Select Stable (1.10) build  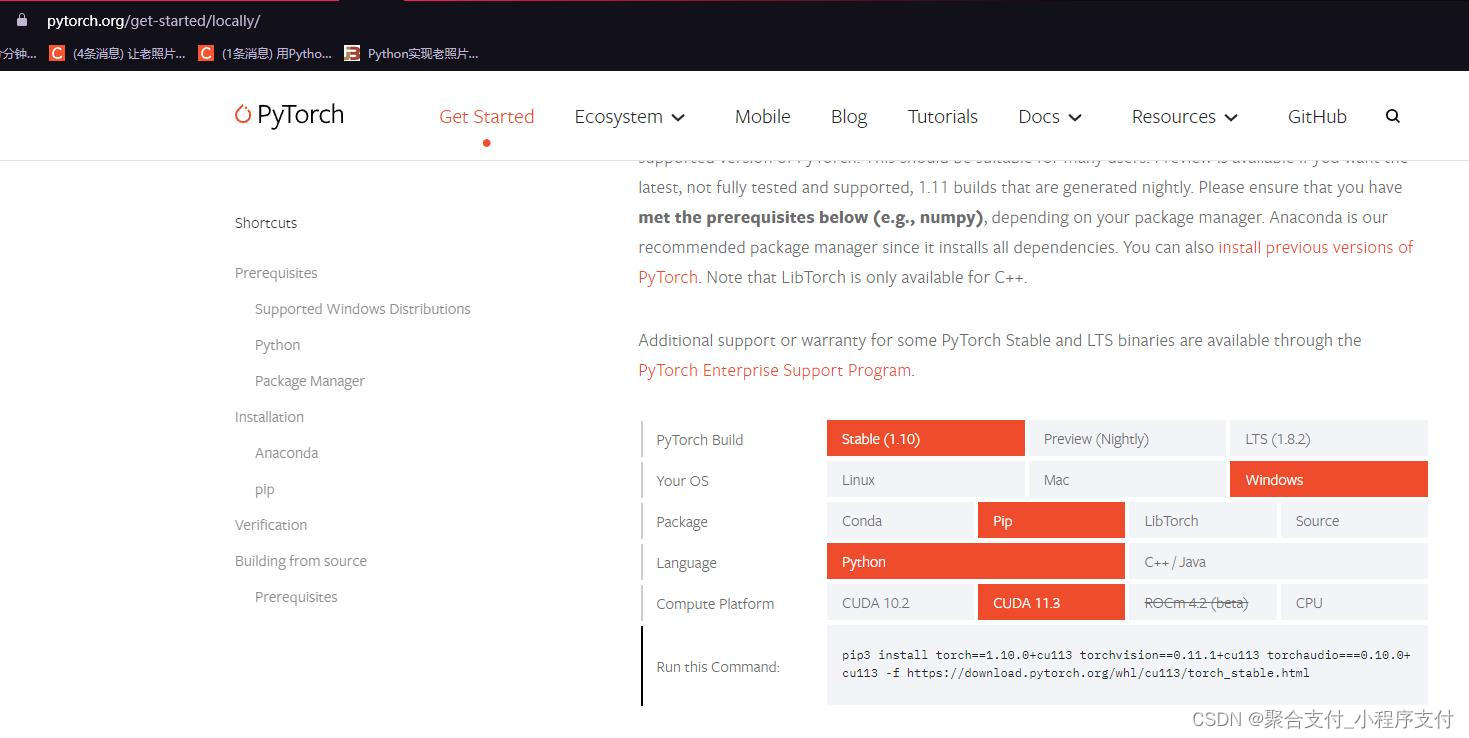(925, 438)
